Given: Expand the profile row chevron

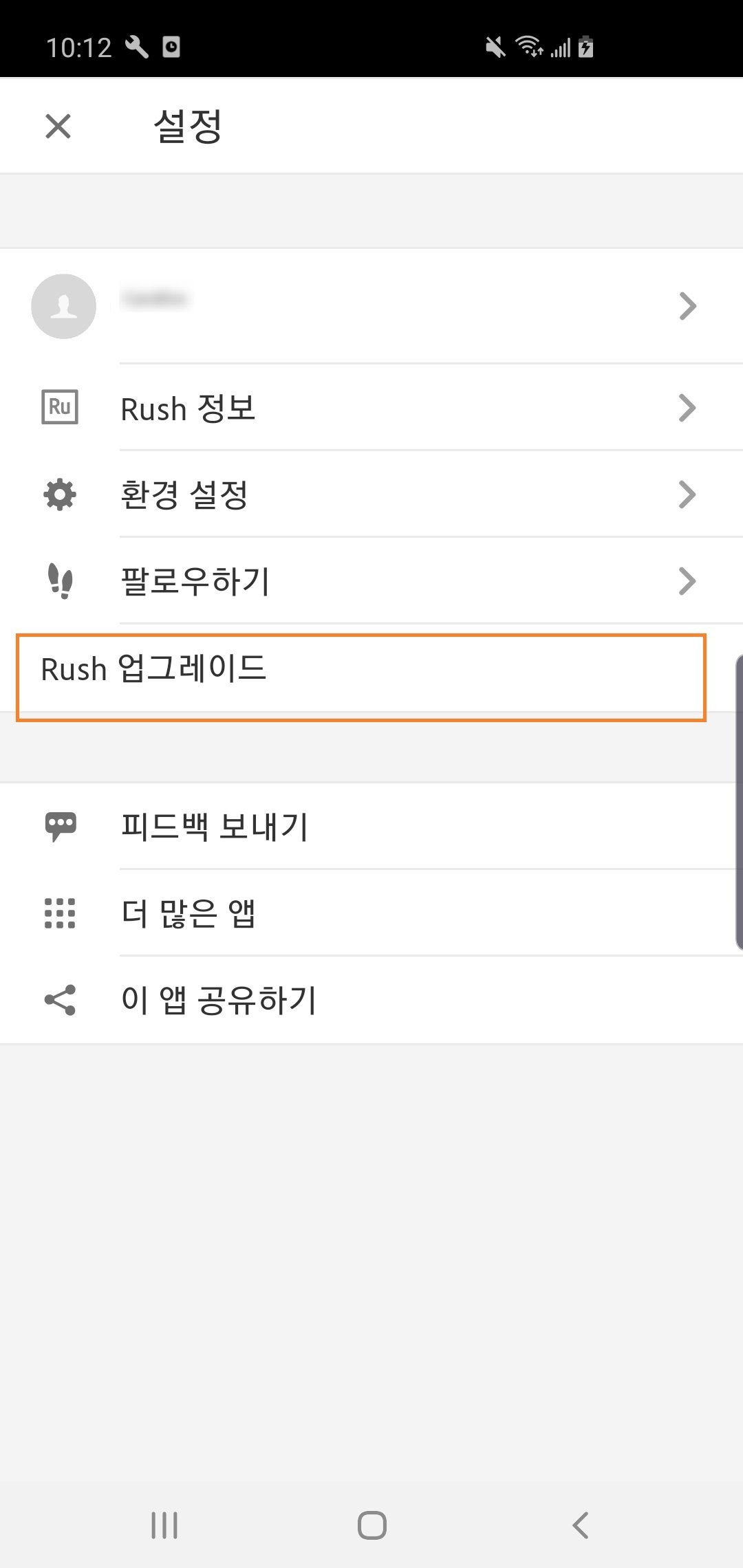Looking at the screenshot, I should click(x=687, y=307).
